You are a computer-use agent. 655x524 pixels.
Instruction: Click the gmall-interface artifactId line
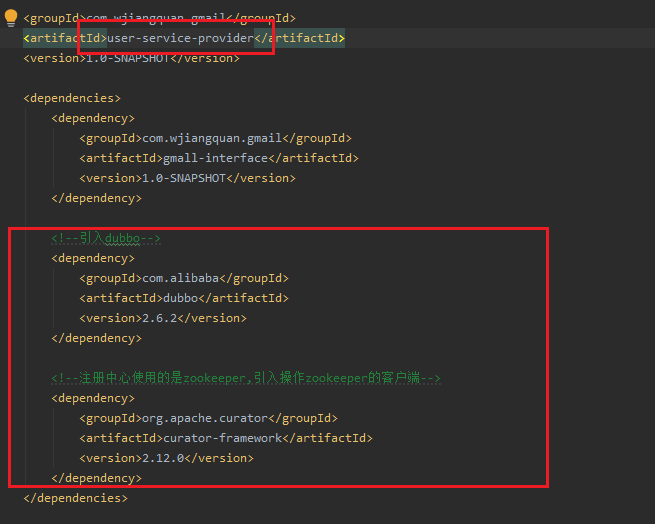[x=219, y=158]
